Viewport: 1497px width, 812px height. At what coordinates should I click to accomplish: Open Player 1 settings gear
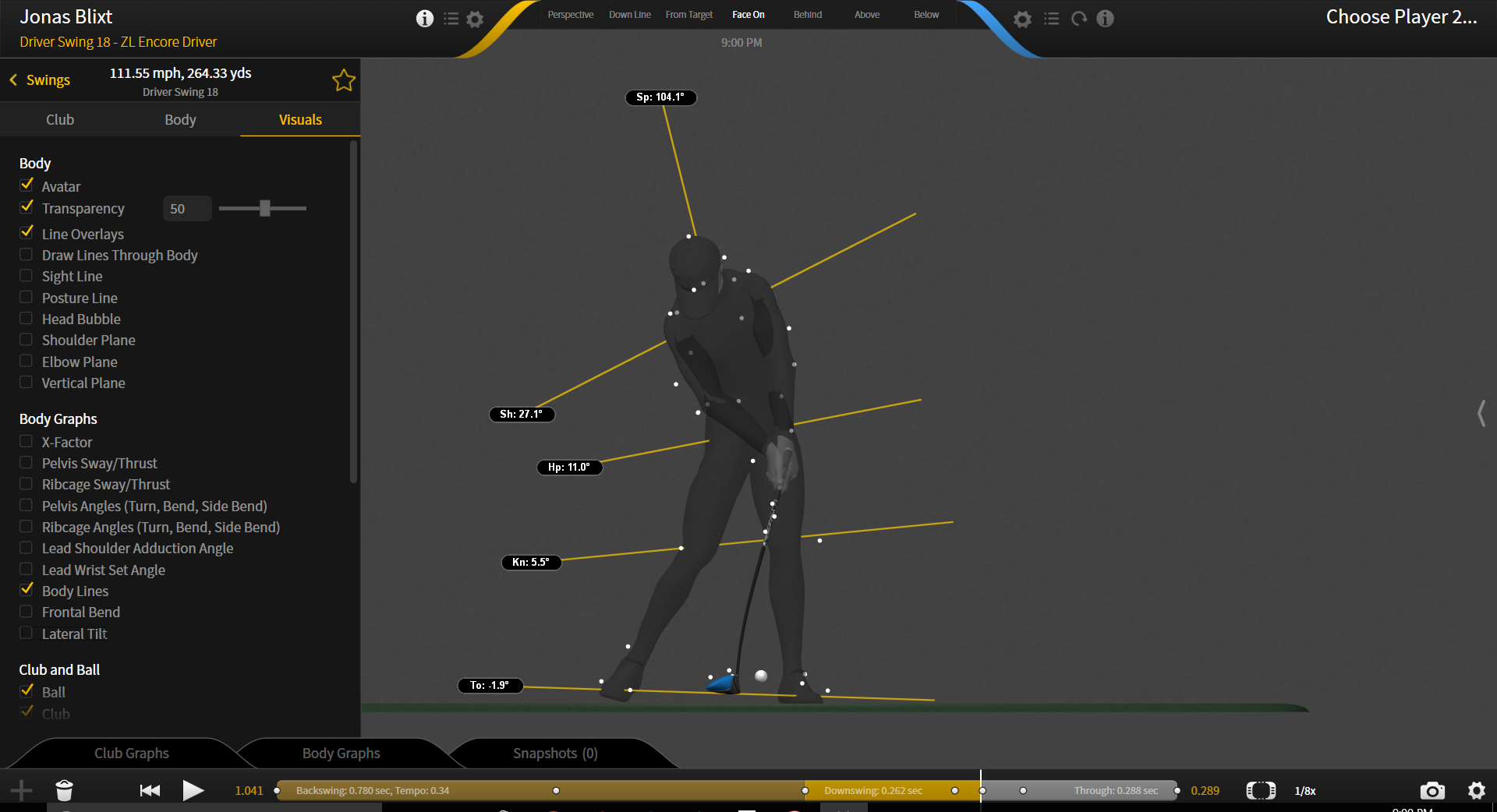tap(475, 19)
